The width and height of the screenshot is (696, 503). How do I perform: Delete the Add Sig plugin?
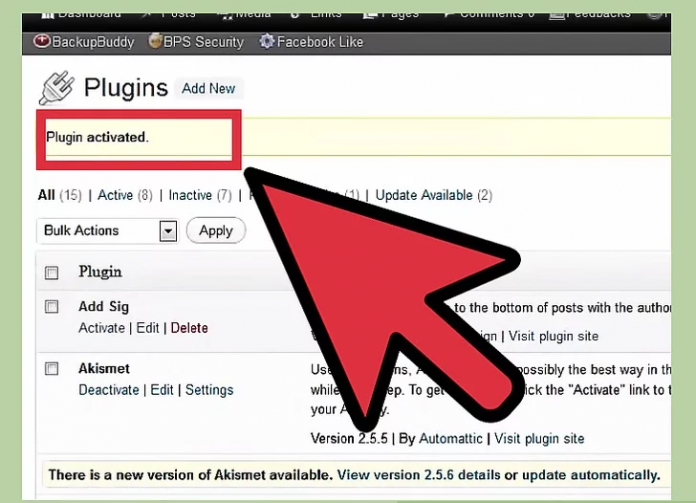[x=189, y=328]
